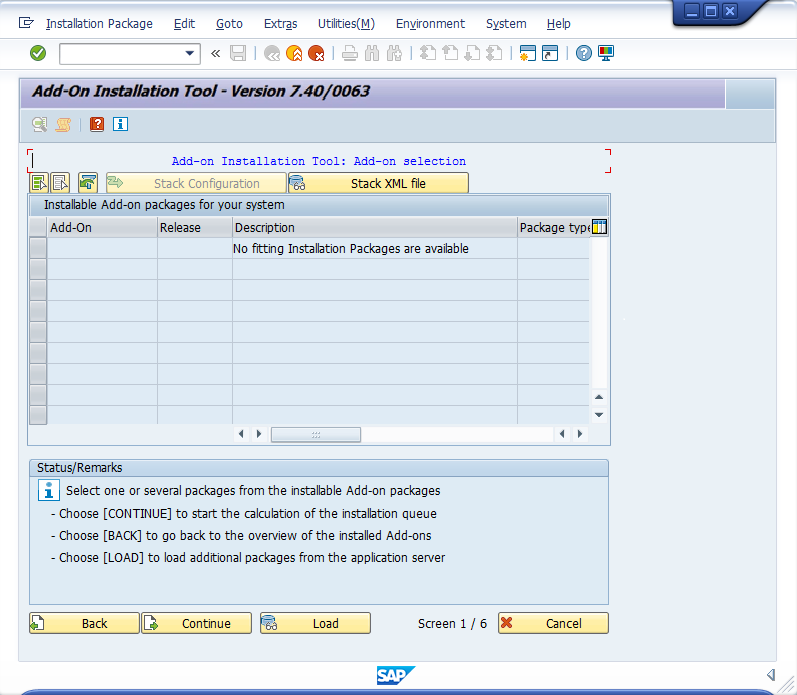Click the Stack XML file button
Image resolution: width=797 pixels, height=695 pixels.
pyautogui.click(x=378, y=183)
